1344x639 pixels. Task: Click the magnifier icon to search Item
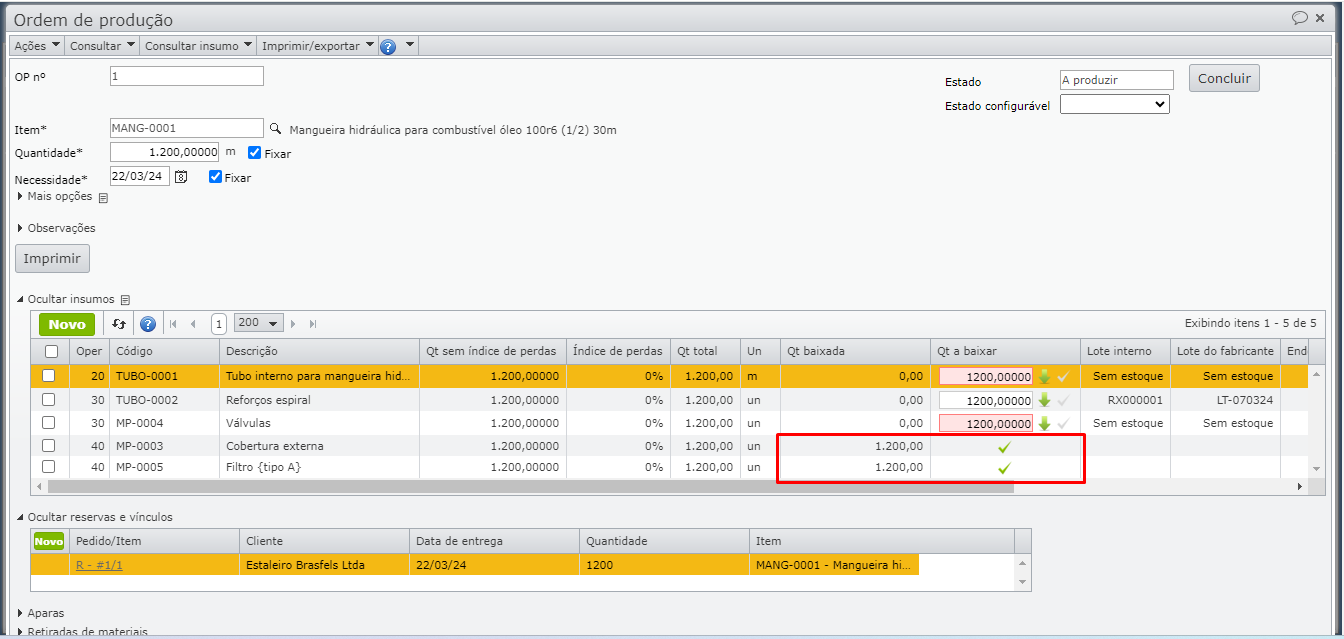[276, 128]
